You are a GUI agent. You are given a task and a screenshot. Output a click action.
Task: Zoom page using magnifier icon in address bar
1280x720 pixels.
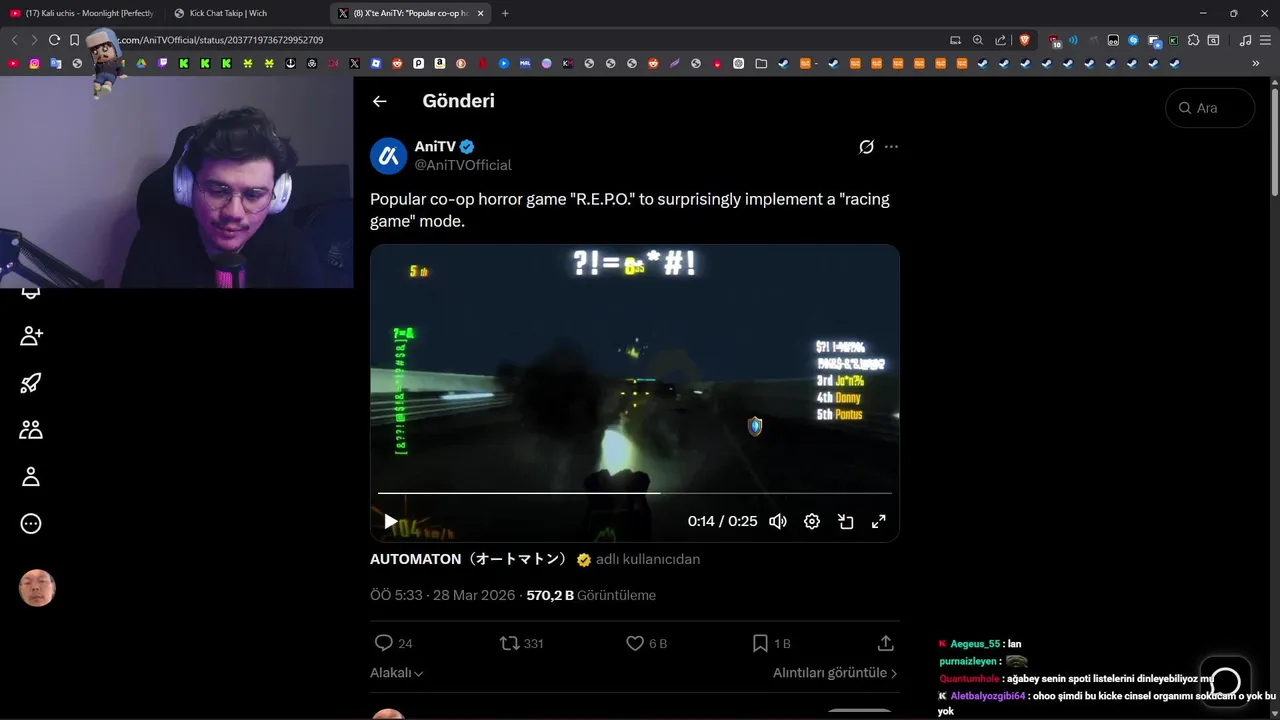click(x=978, y=40)
